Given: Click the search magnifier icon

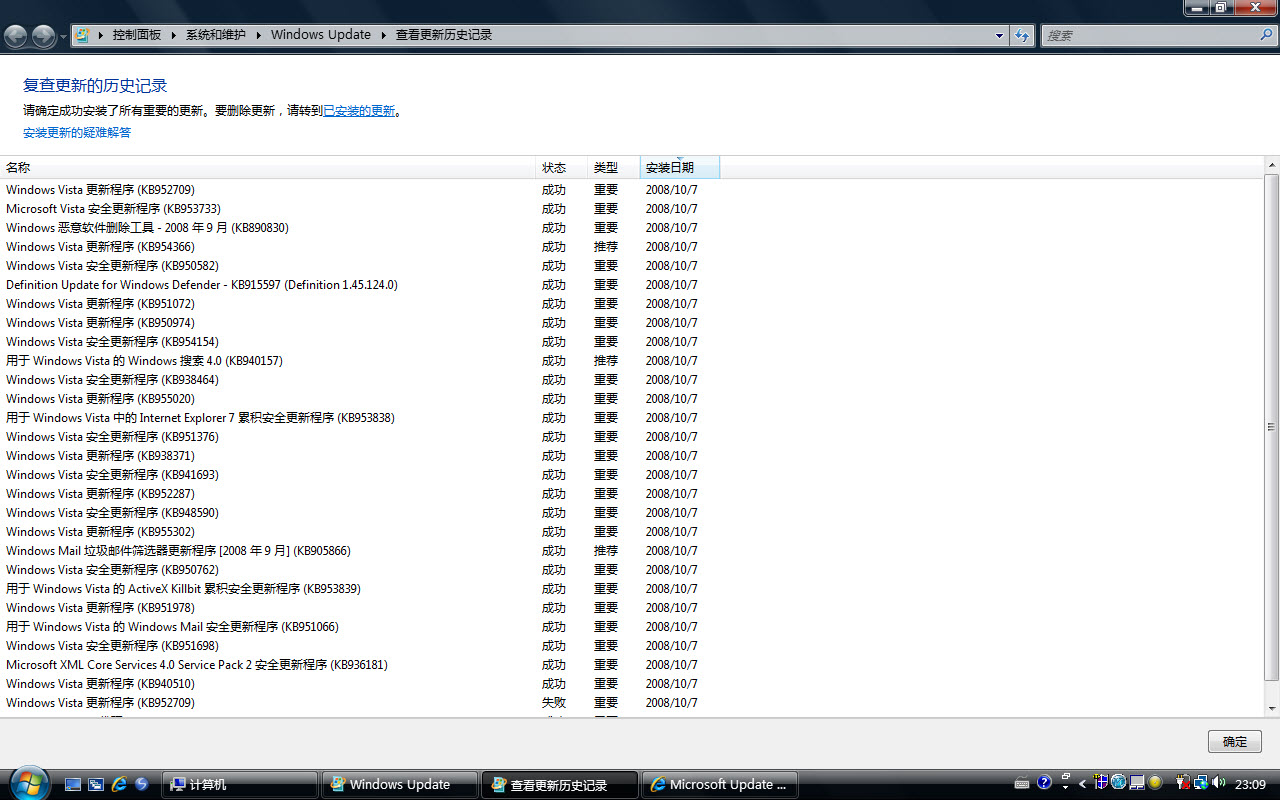Looking at the screenshot, I should [x=1266, y=35].
